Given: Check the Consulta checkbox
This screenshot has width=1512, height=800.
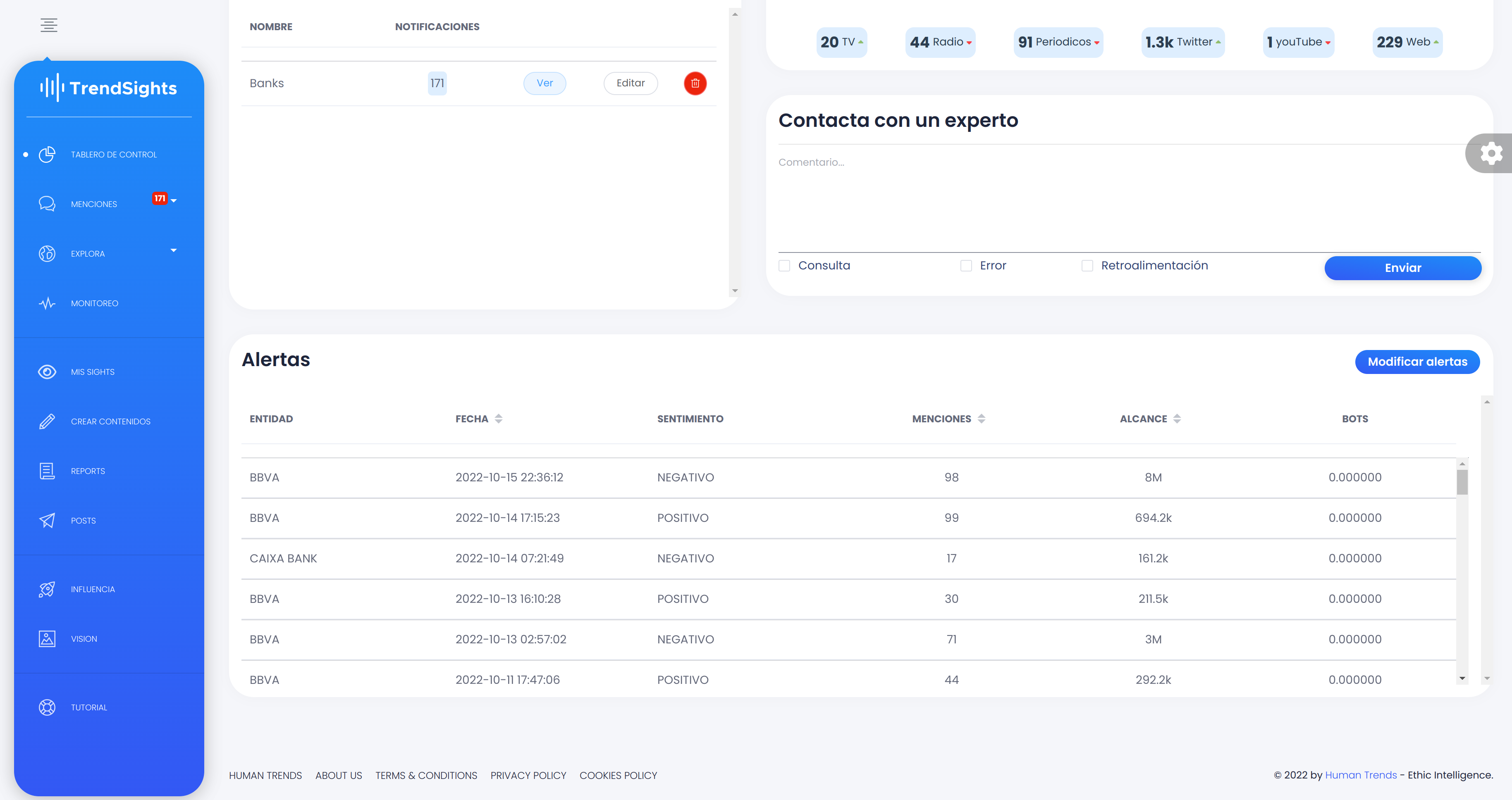Looking at the screenshot, I should pyautogui.click(x=784, y=266).
